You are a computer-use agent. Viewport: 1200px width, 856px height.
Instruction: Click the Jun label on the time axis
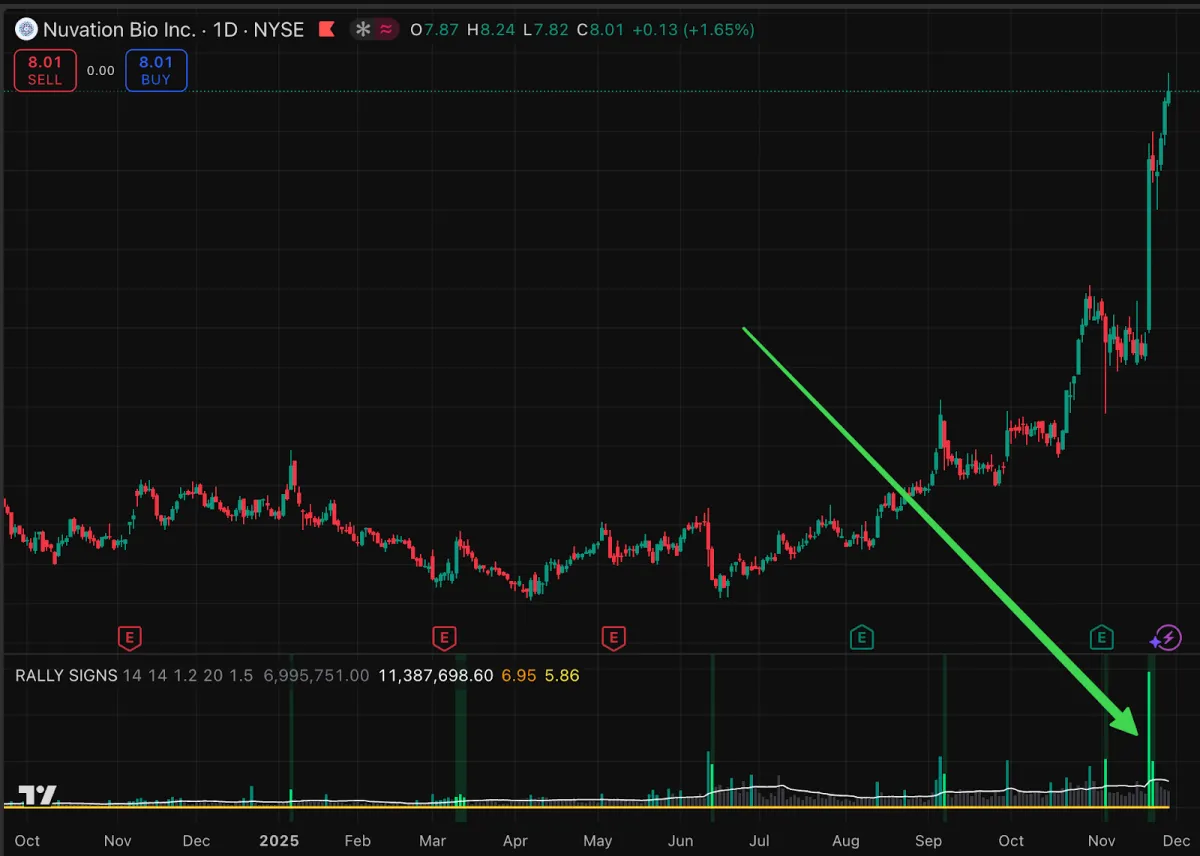point(680,840)
